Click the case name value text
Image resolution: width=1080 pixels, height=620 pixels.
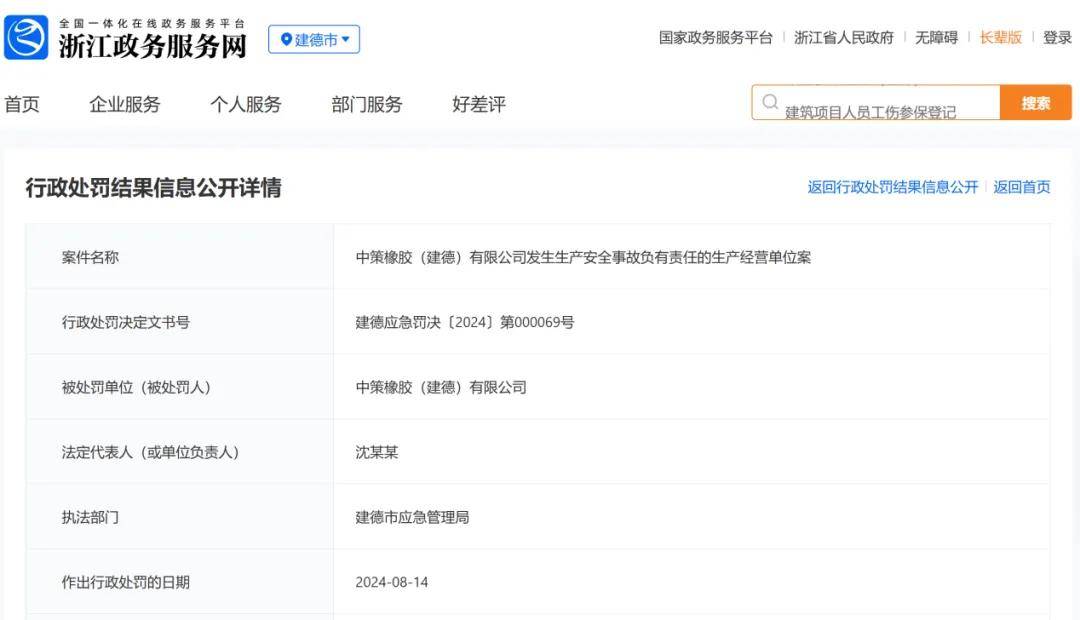(583, 257)
